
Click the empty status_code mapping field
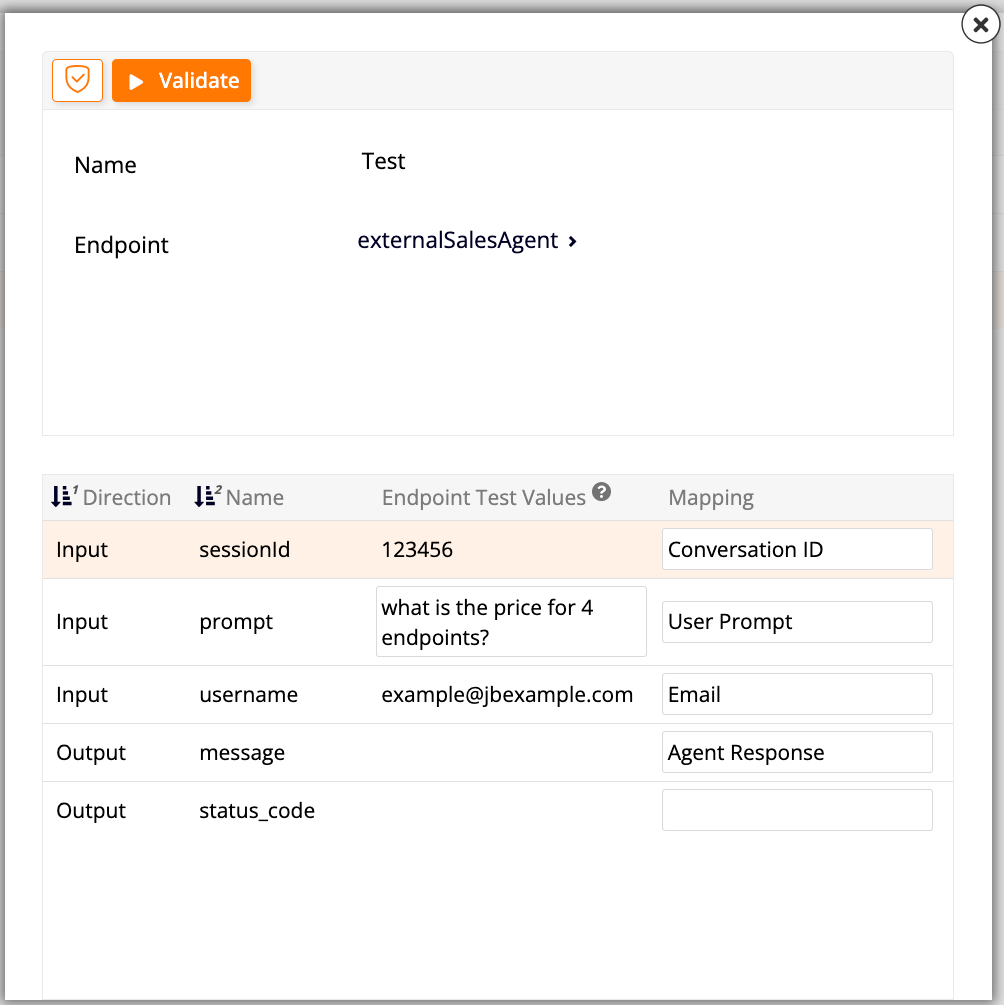click(x=797, y=810)
